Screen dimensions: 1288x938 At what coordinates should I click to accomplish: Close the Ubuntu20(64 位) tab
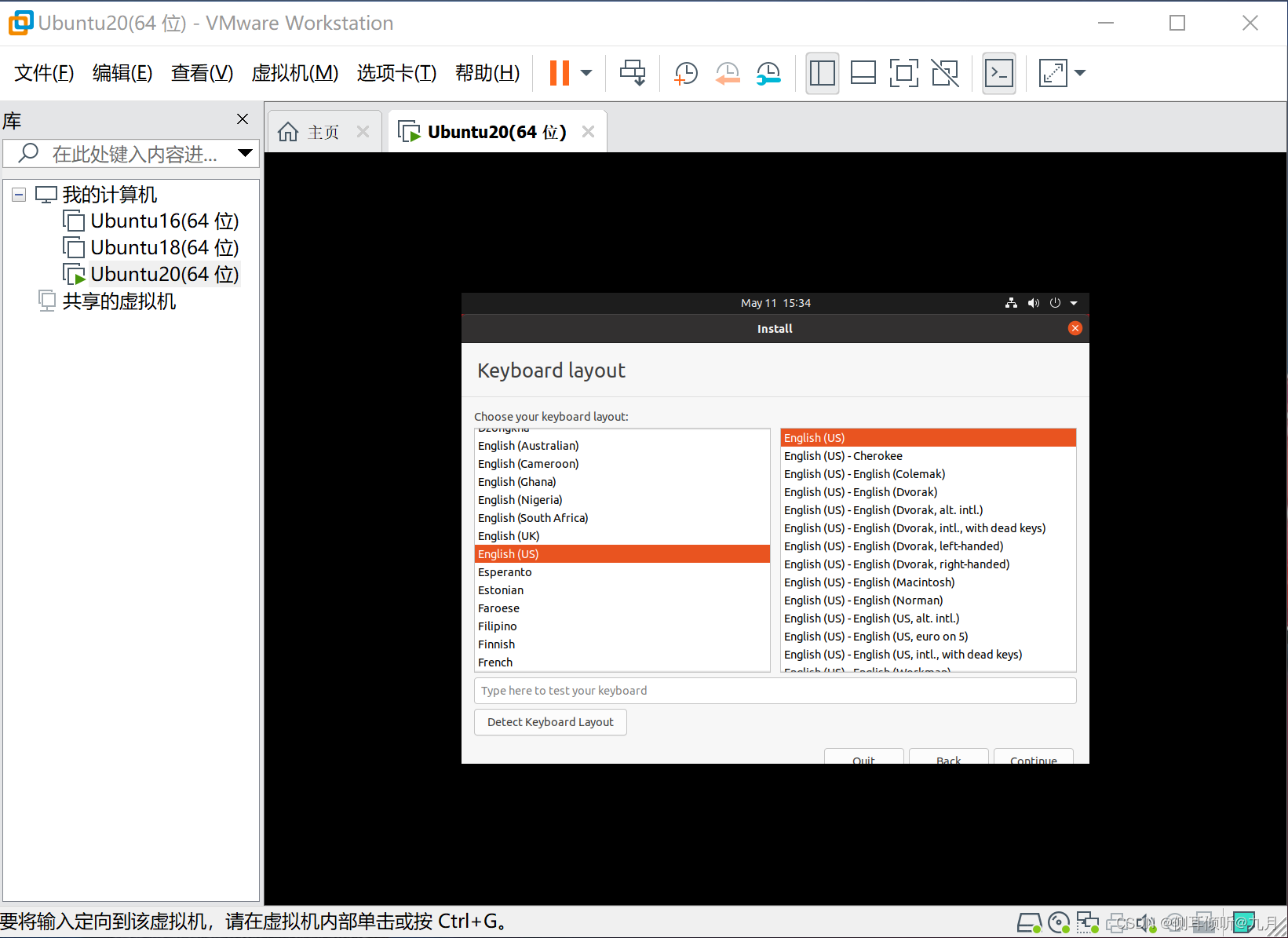[x=589, y=132]
